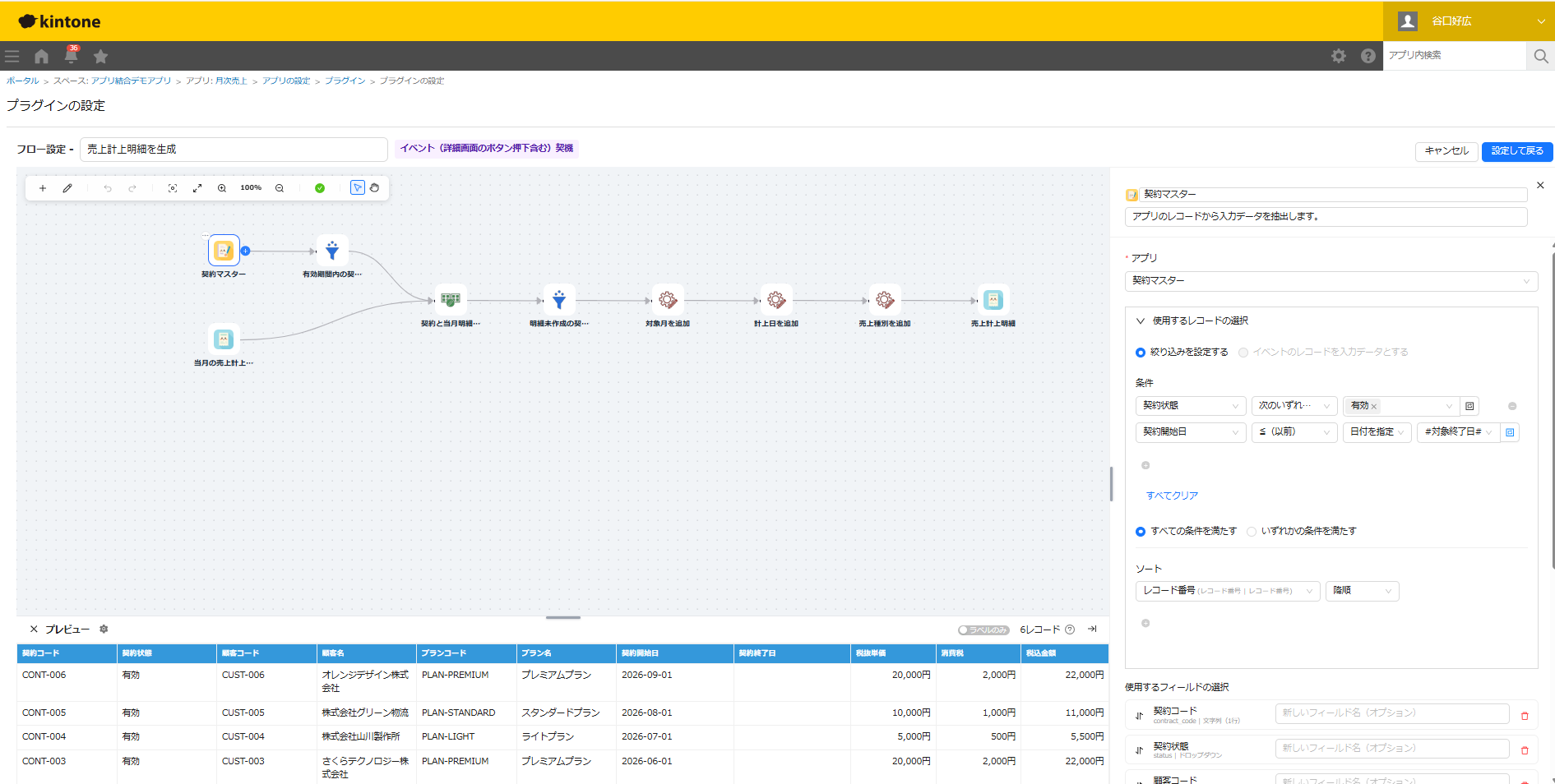
Task: Select the 有効期間内の契… filter node
Action: point(332,251)
